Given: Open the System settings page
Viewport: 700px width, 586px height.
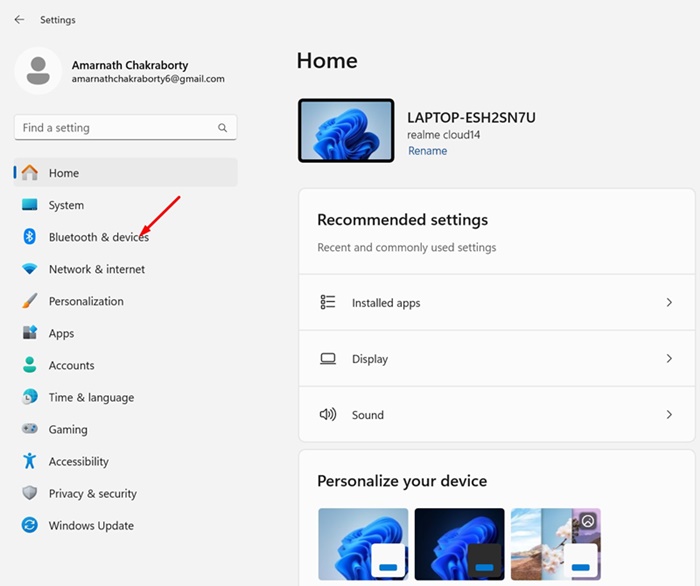Looking at the screenshot, I should click(66, 205).
